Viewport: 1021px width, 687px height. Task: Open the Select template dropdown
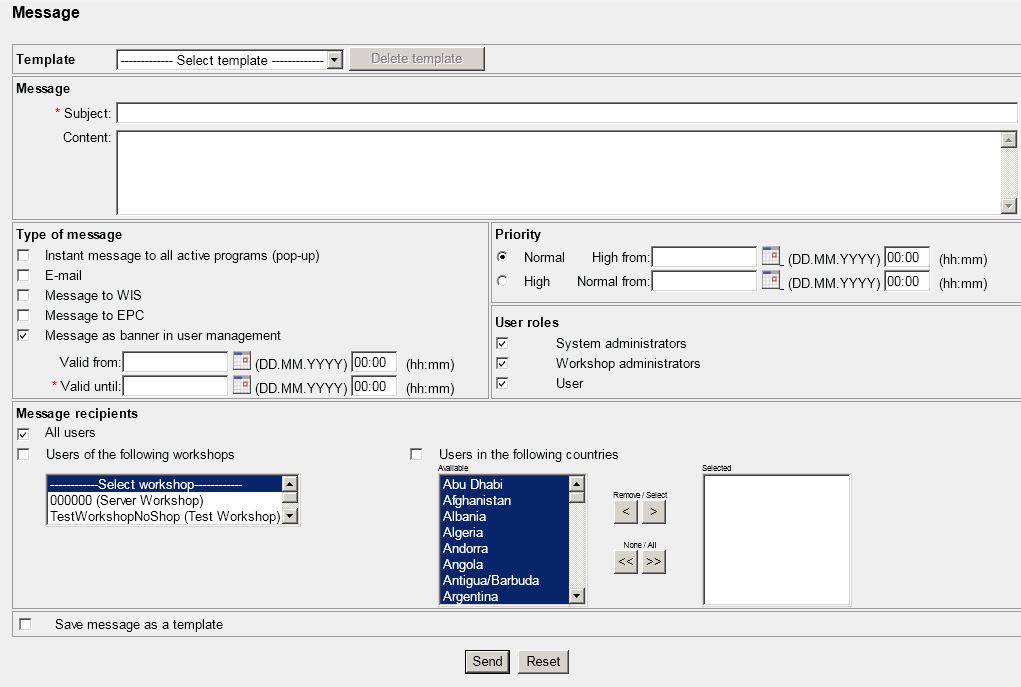[230, 60]
